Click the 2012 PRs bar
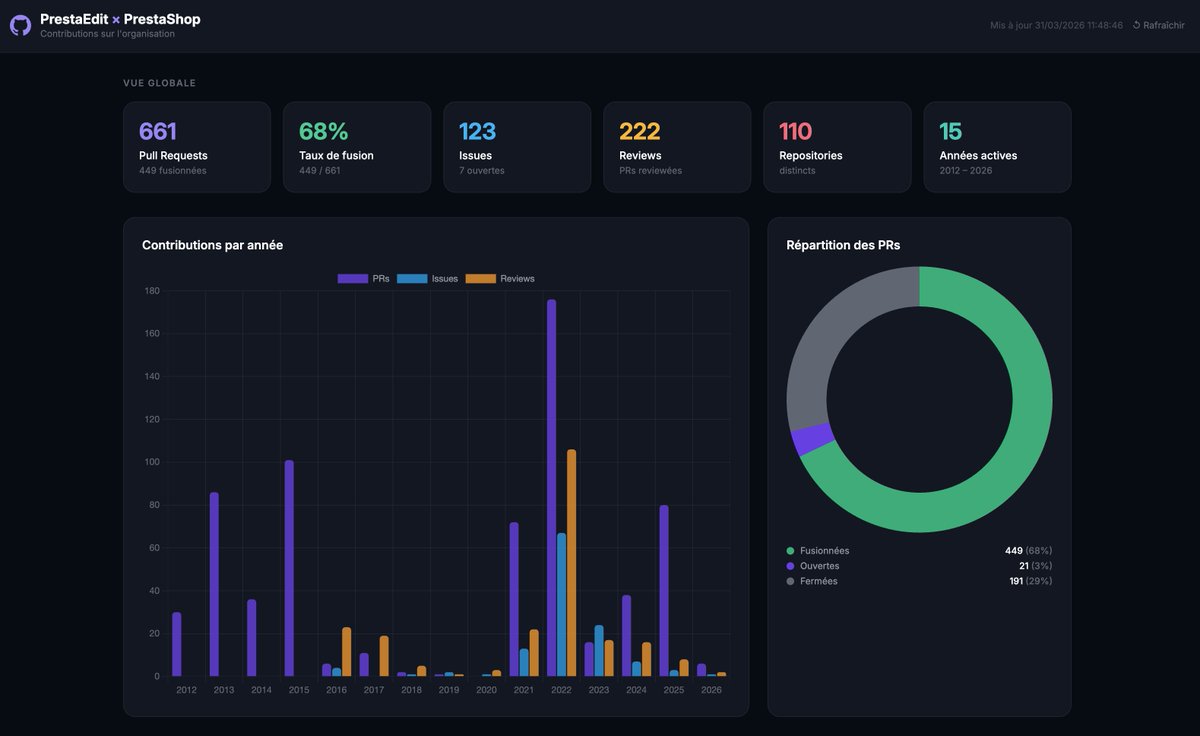Image resolution: width=1200 pixels, height=736 pixels. 177,645
